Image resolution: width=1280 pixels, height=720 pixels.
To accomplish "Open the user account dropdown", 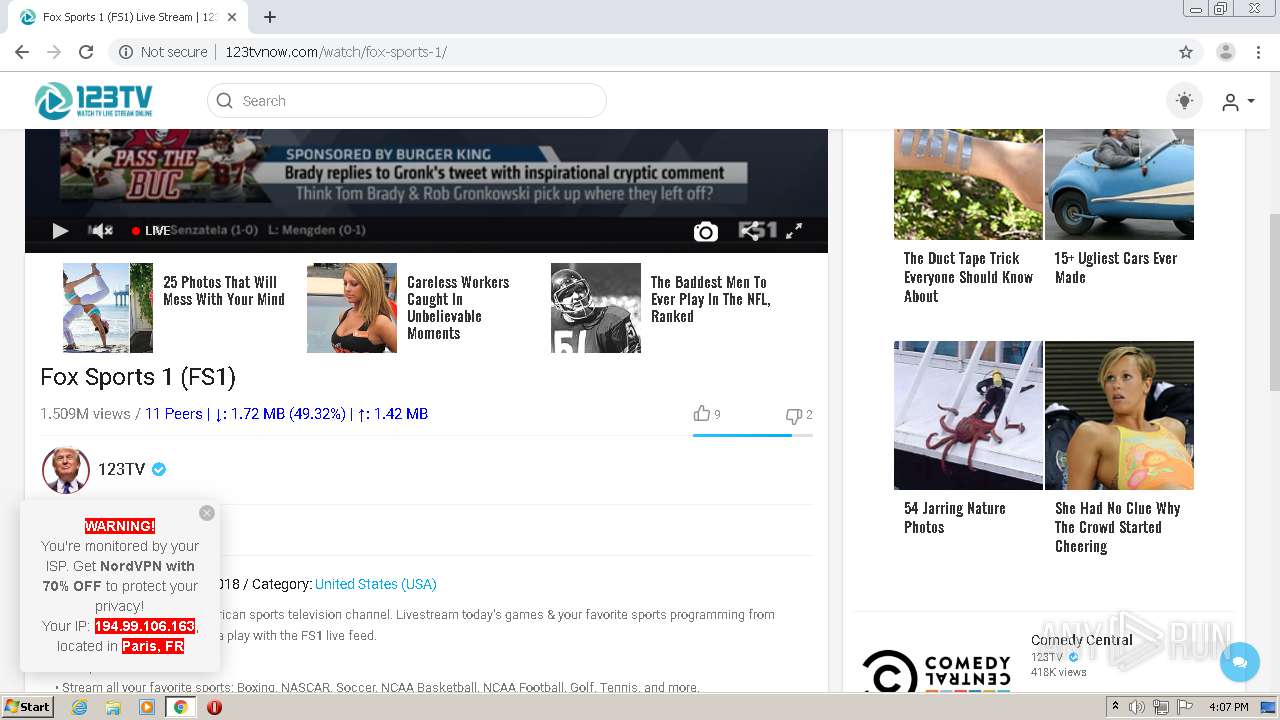I will tap(1238, 102).
